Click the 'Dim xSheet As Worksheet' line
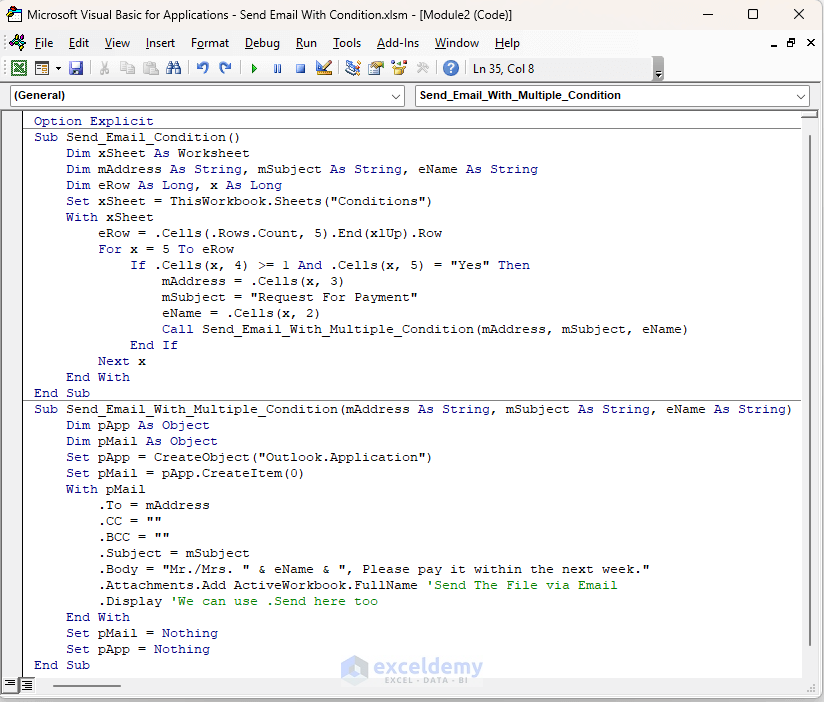 [x=158, y=153]
